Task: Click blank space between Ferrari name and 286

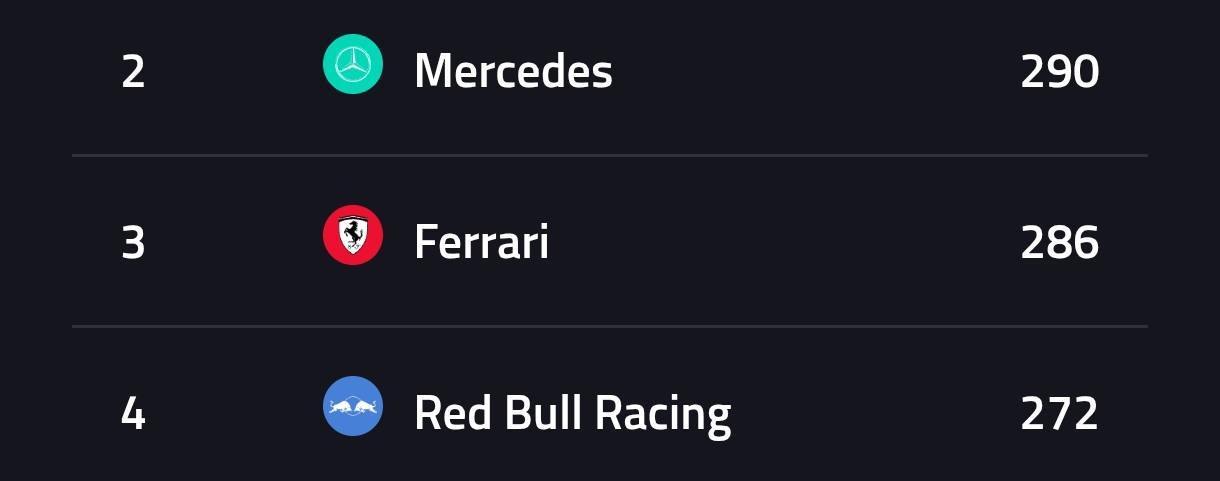Action: point(784,243)
